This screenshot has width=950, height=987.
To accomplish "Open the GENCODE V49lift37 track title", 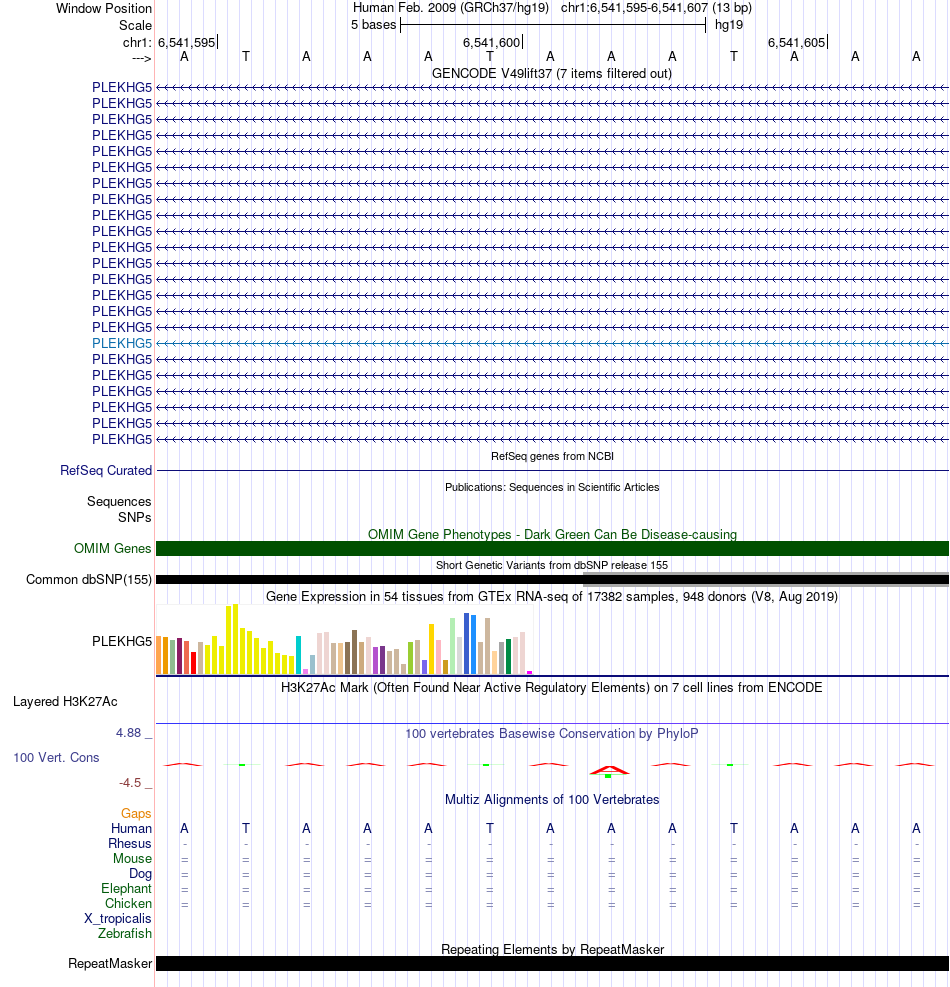I will (x=551, y=73).
